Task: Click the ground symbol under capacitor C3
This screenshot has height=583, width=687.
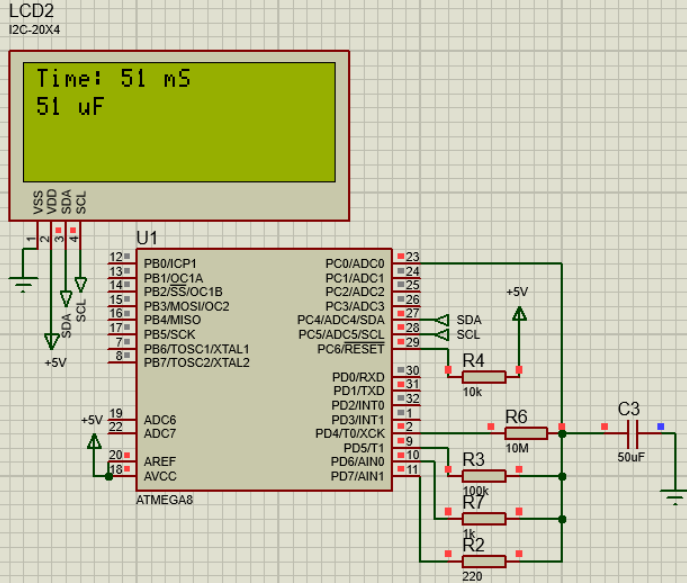Action: pos(675,497)
